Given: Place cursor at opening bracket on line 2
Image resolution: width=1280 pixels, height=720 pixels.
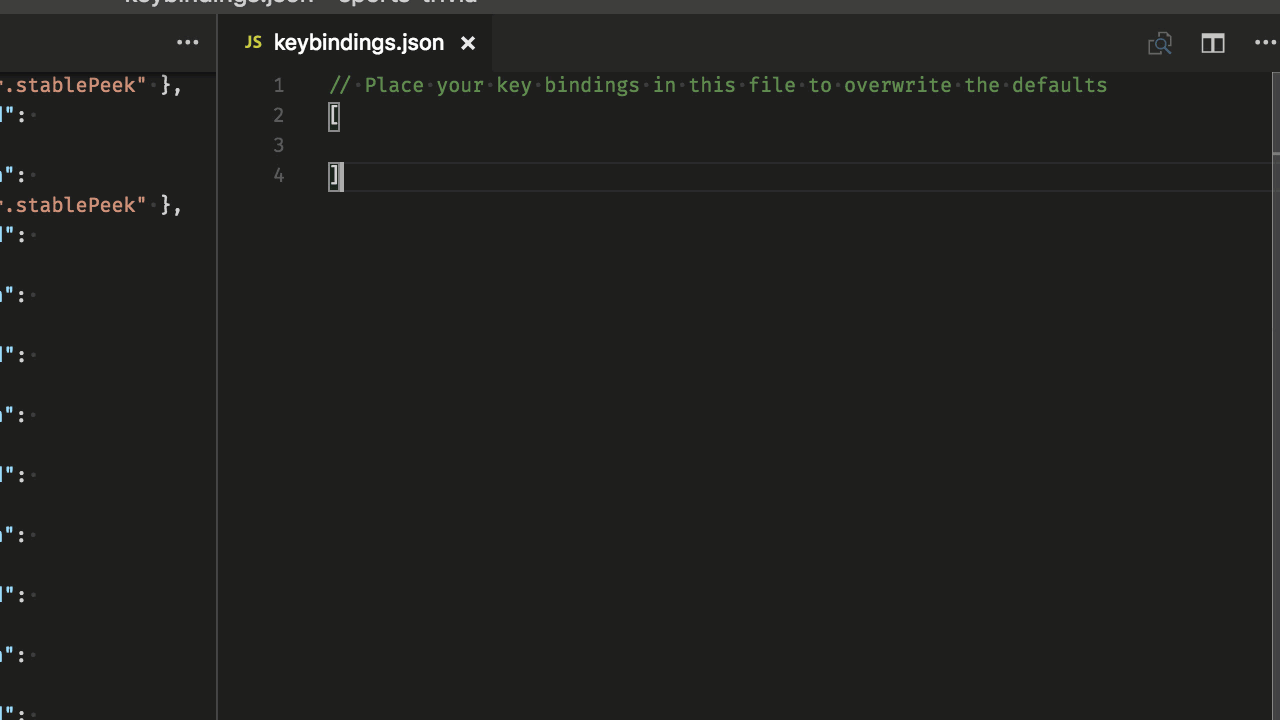Looking at the screenshot, I should (x=334, y=116).
